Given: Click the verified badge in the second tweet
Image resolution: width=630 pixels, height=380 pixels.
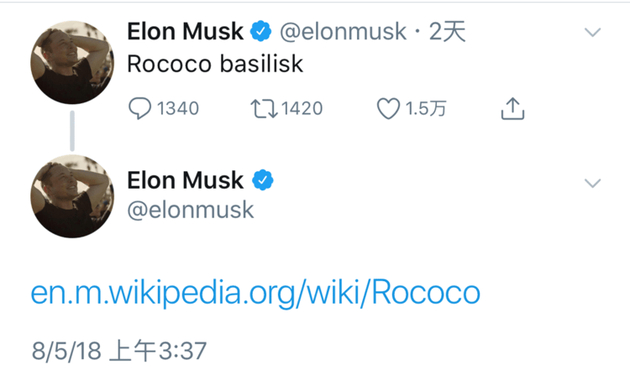Looking at the screenshot, I should coord(262,180).
